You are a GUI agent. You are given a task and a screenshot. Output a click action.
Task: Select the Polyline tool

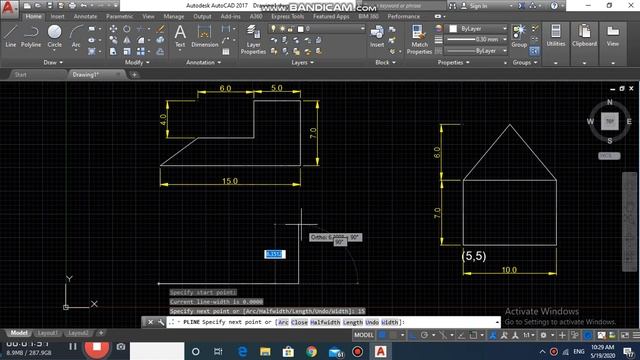(x=31, y=36)
